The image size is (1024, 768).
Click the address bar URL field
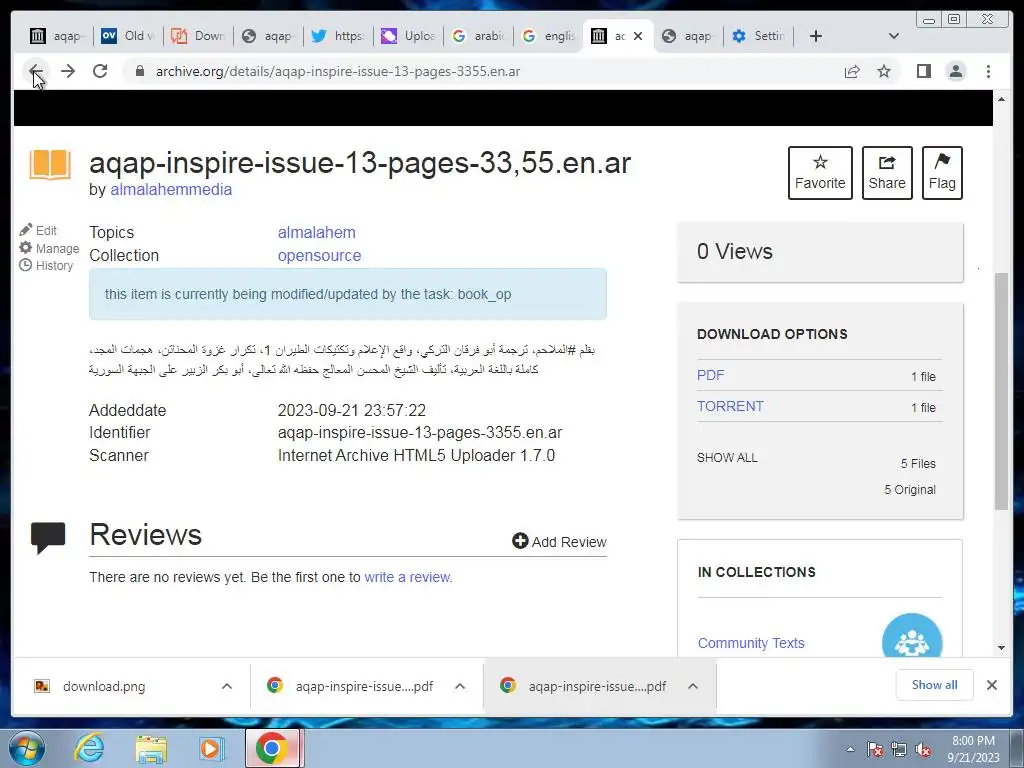(x=483, y=71)
